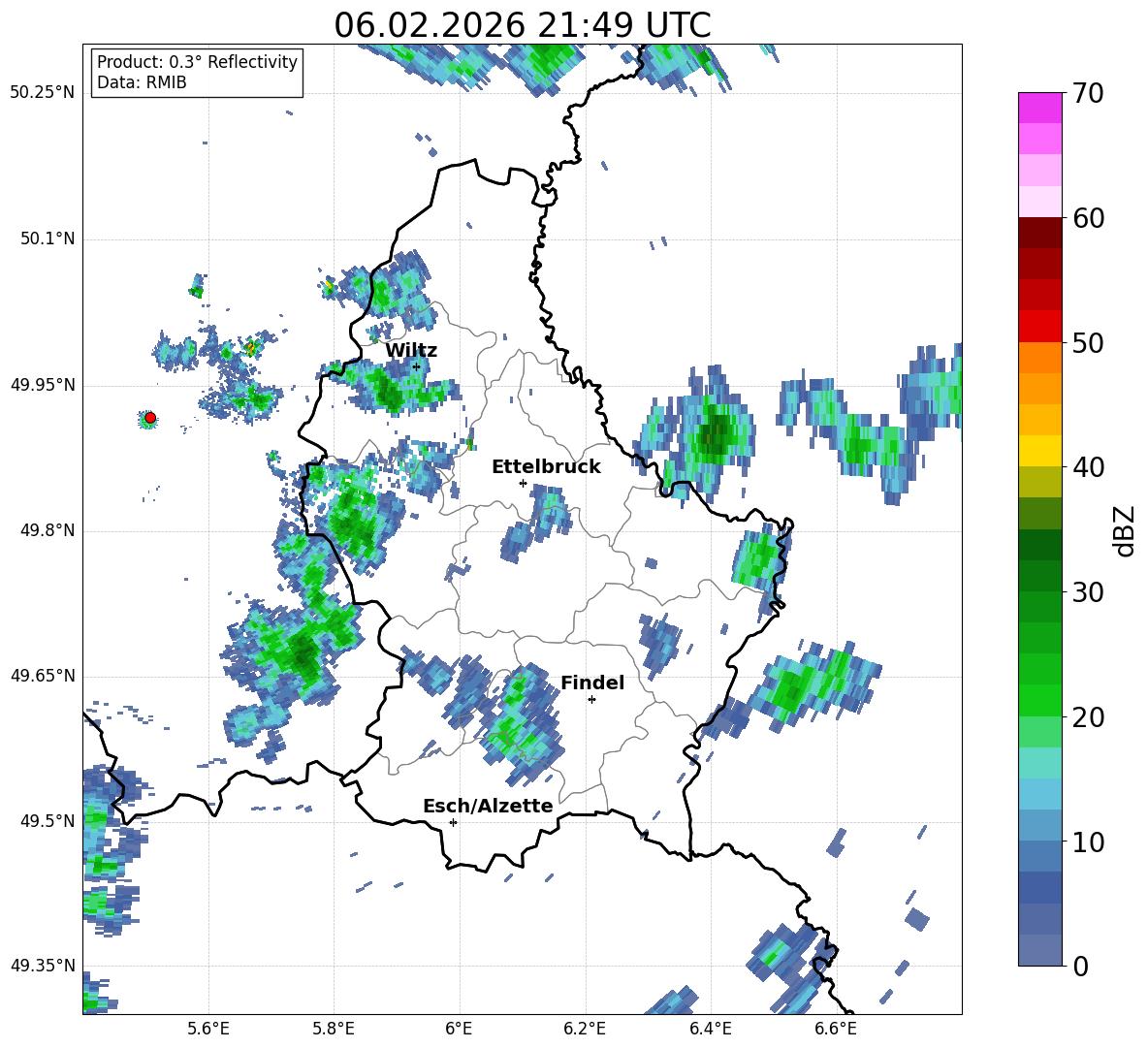This screenshot has width=1148, height=1048.
Task: Click the 50.25°N latitude label
Action: click(x=43, y=93)
